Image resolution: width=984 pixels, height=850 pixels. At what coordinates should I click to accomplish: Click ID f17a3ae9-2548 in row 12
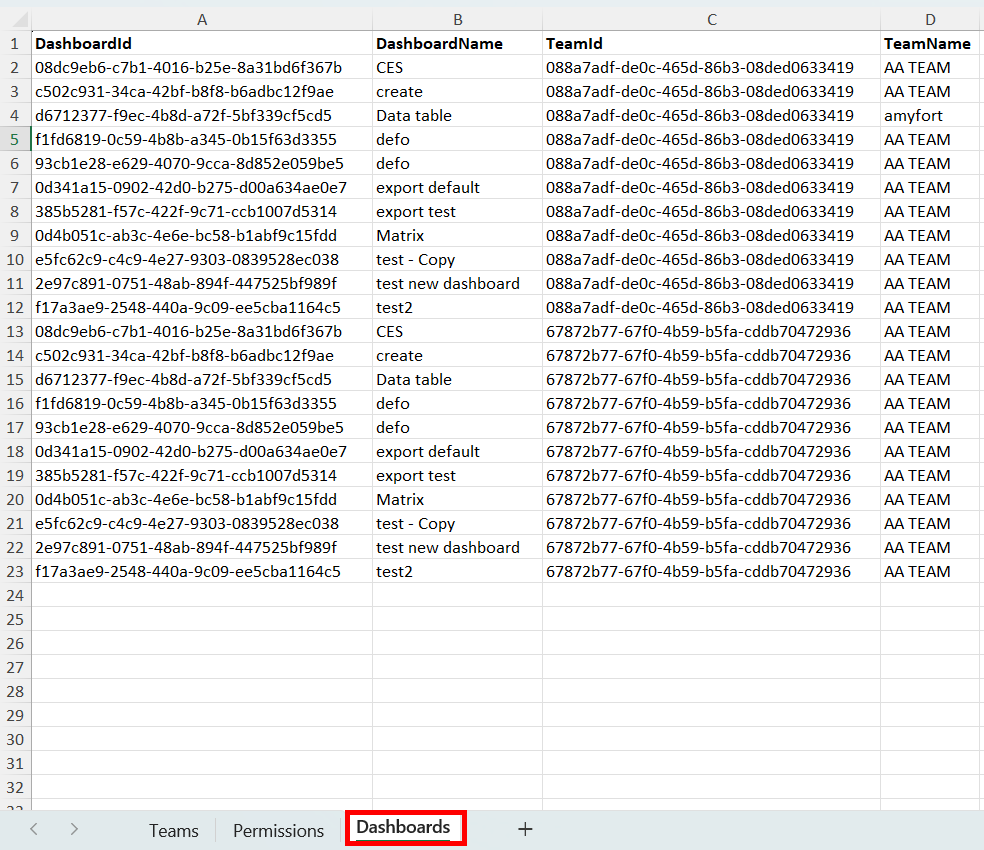click(202, 308)
